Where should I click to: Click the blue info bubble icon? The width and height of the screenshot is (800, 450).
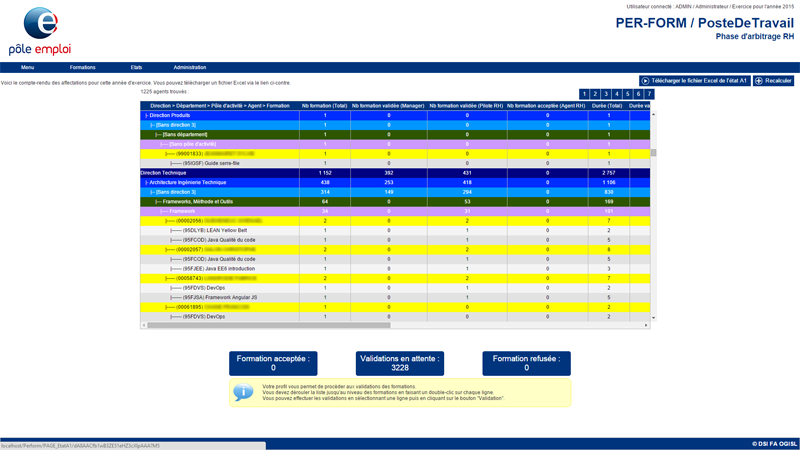pos(243,392)
